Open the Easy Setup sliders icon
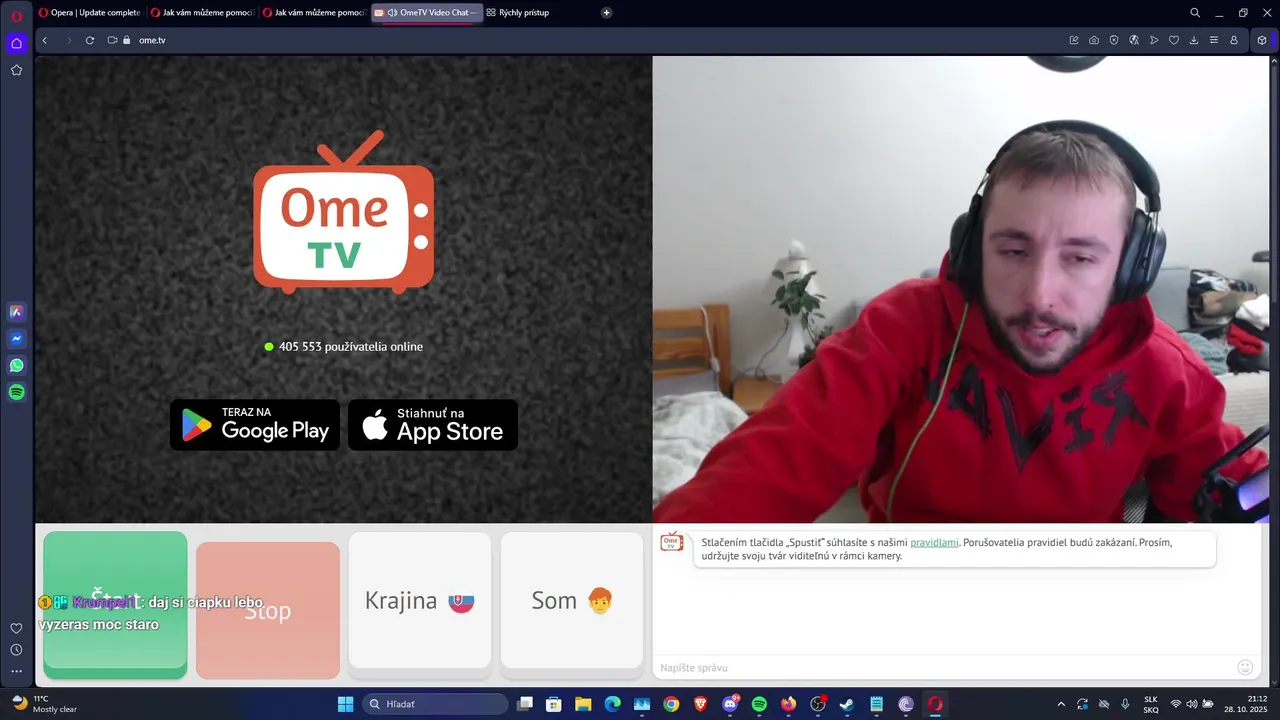Viewport: 1280px width, 720px height. coord(1214,40)
